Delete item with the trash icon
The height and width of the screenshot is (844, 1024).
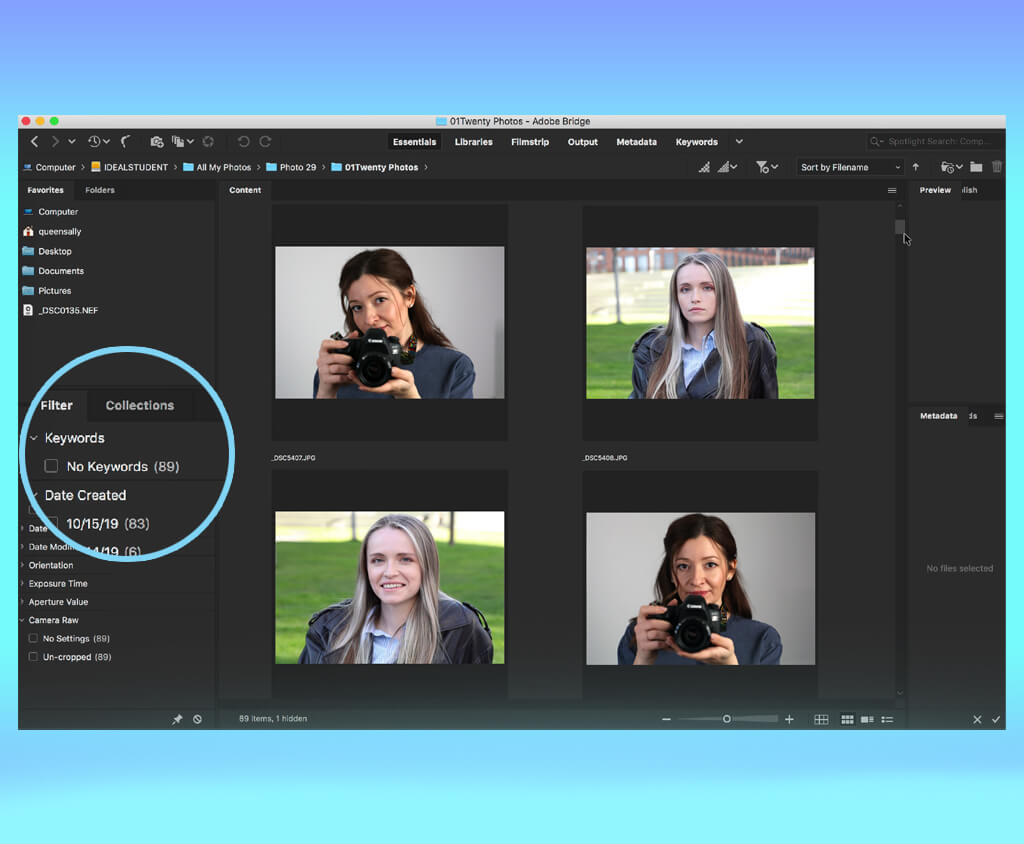(x=997, y=167)
